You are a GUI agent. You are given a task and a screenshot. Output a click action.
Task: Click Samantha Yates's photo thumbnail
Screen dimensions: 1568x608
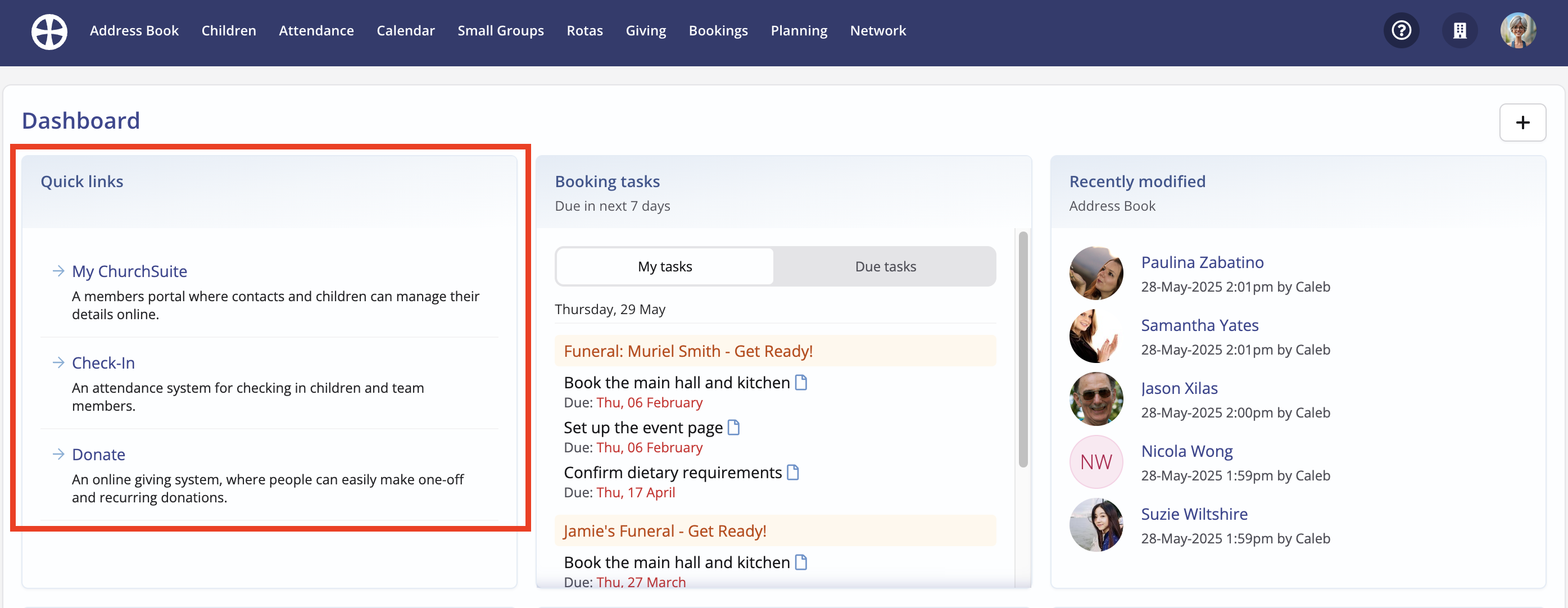1096,336
